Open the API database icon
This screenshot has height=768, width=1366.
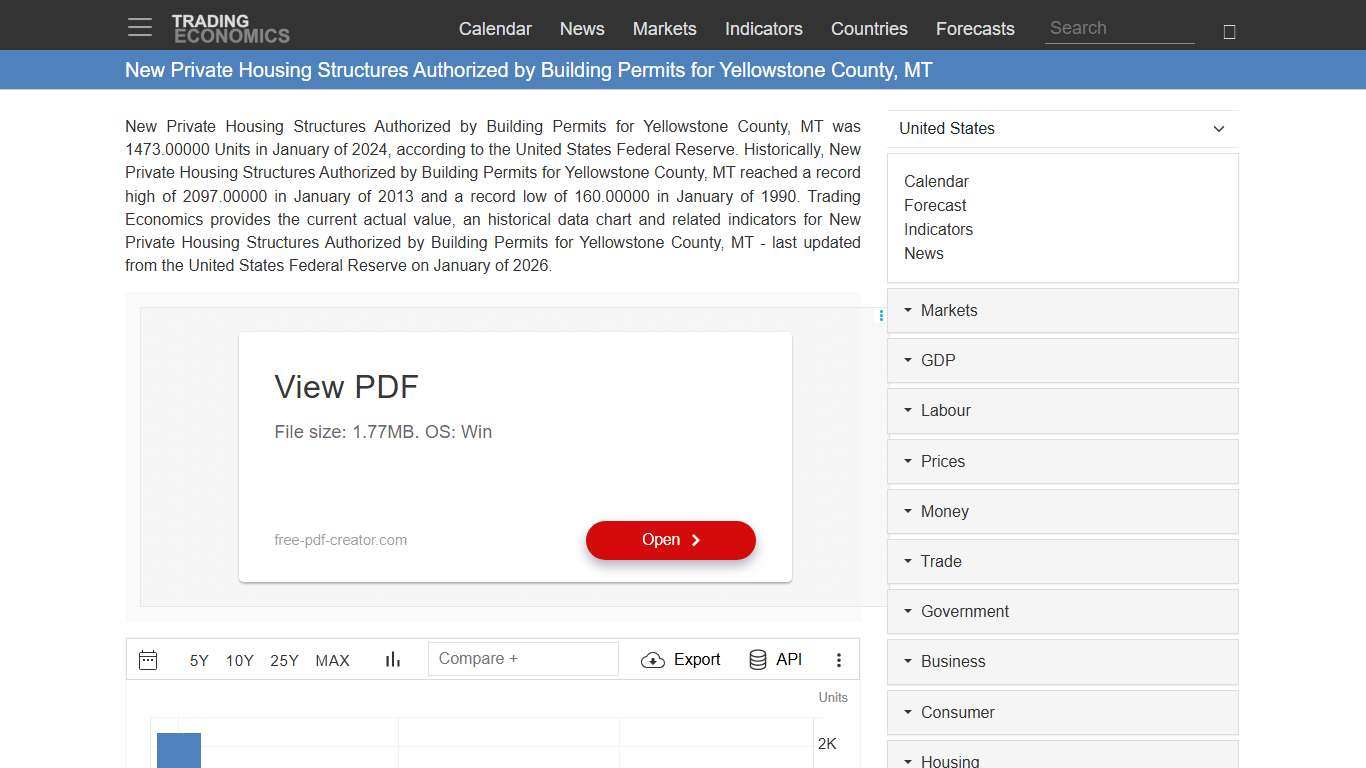click(x=758, y=660)
